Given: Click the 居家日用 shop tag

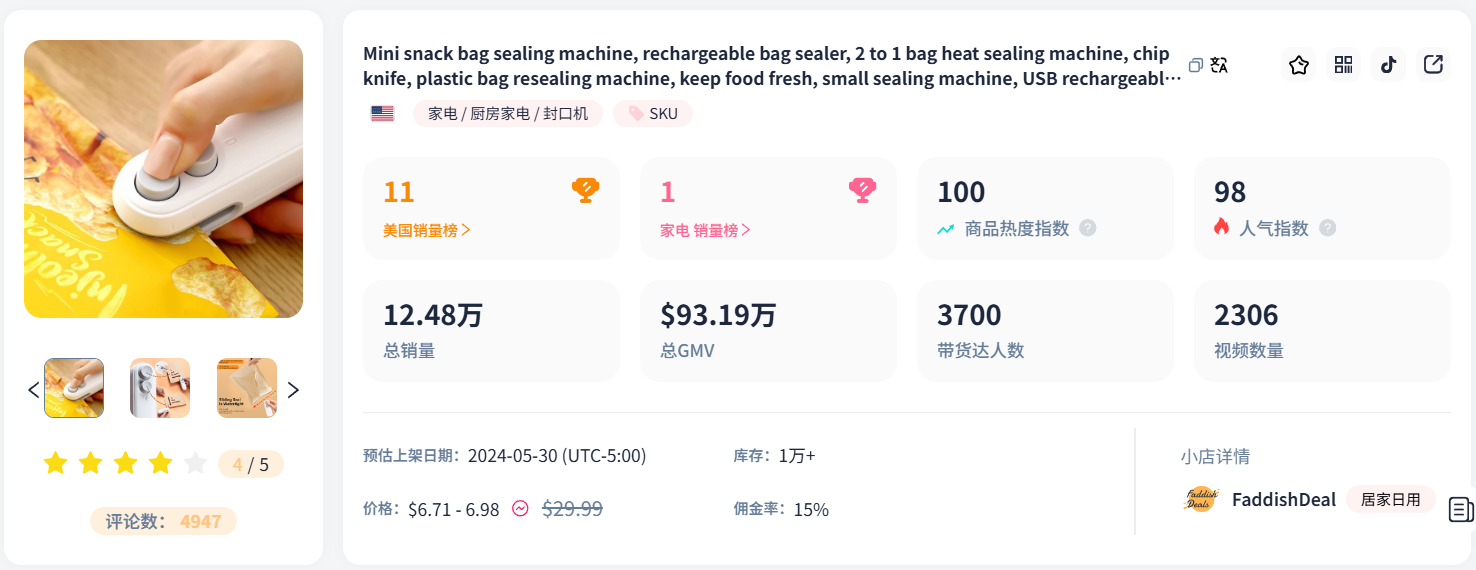Looking at the screenshot, I should pyautogui.click(x=1390, y=499).
